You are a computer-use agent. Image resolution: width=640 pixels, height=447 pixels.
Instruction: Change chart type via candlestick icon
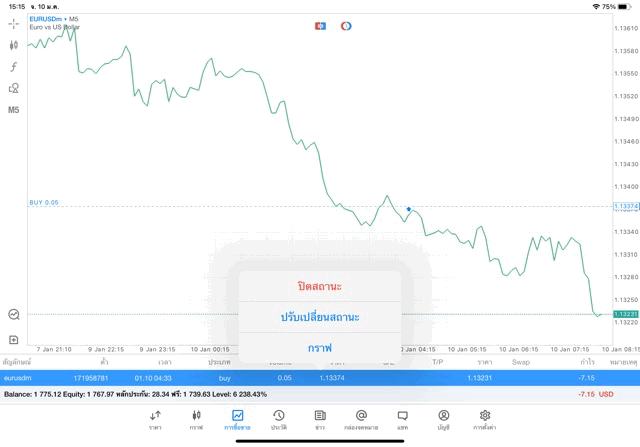pyautogui.click(x=14, y=45)
